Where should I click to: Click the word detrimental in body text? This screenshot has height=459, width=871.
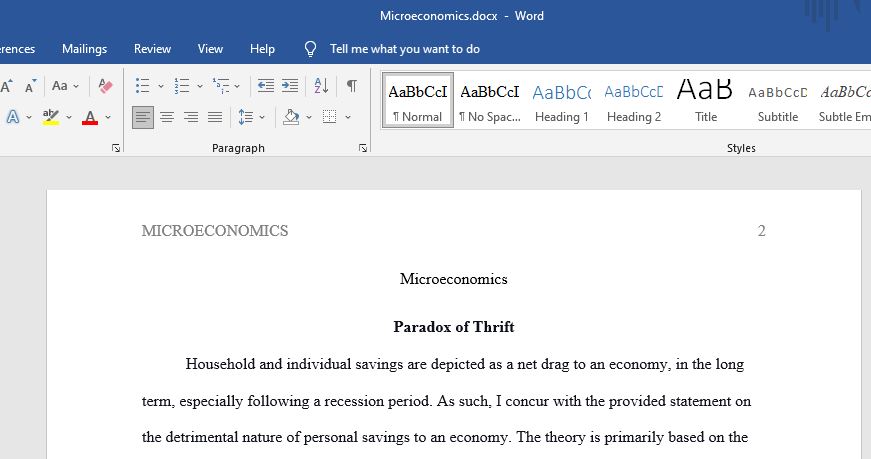202,437
